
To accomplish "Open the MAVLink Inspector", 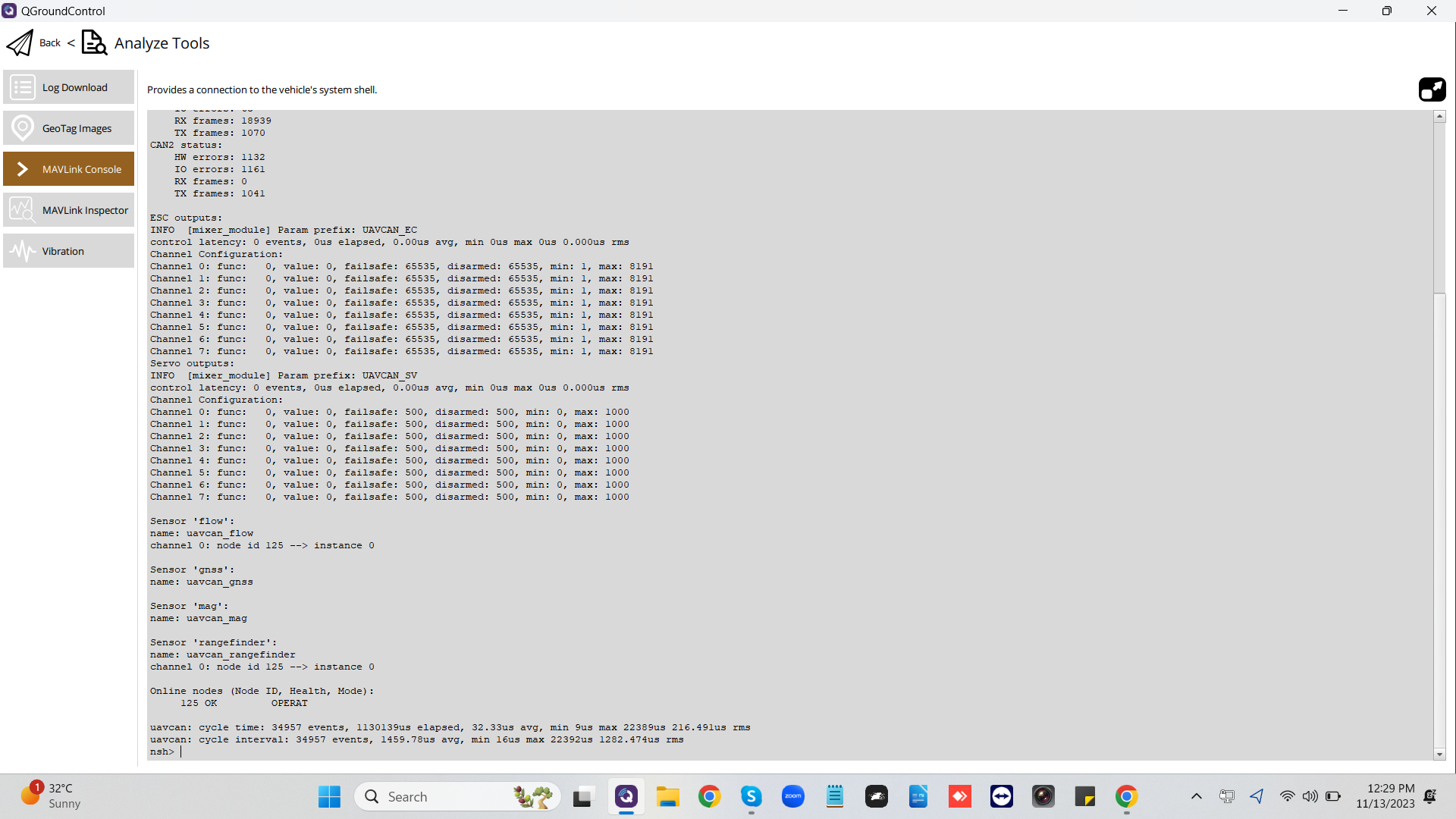I will (x=67, y=209).
